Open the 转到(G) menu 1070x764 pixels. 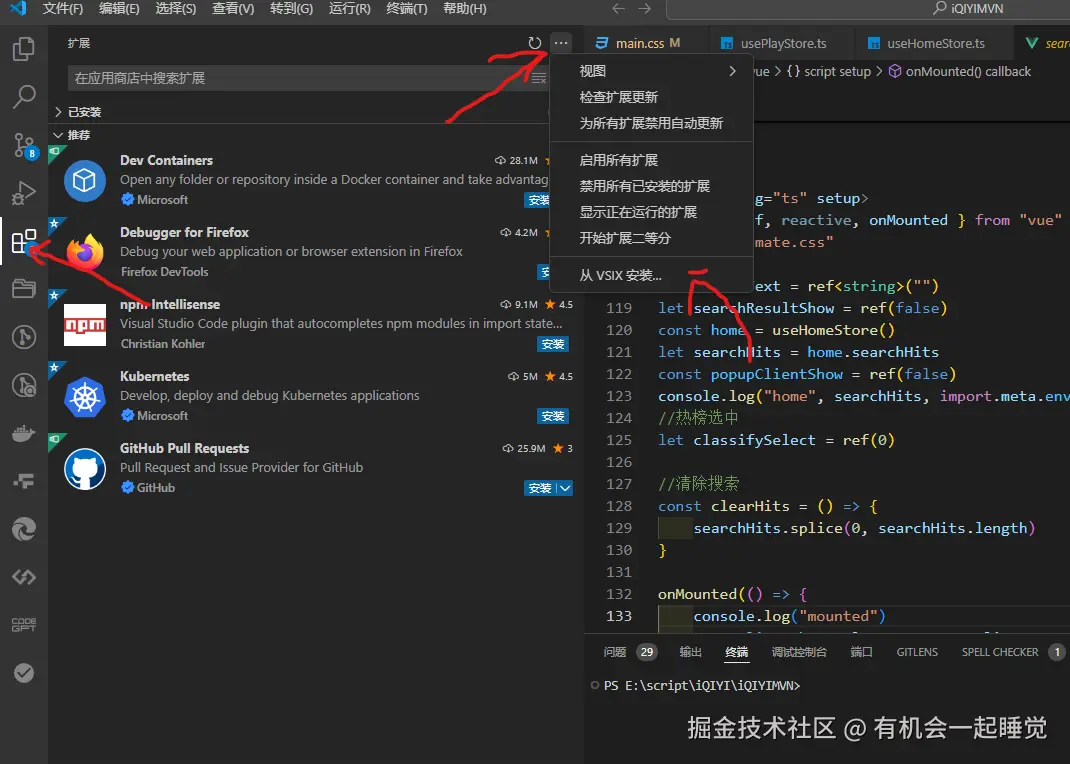[291, 8]
